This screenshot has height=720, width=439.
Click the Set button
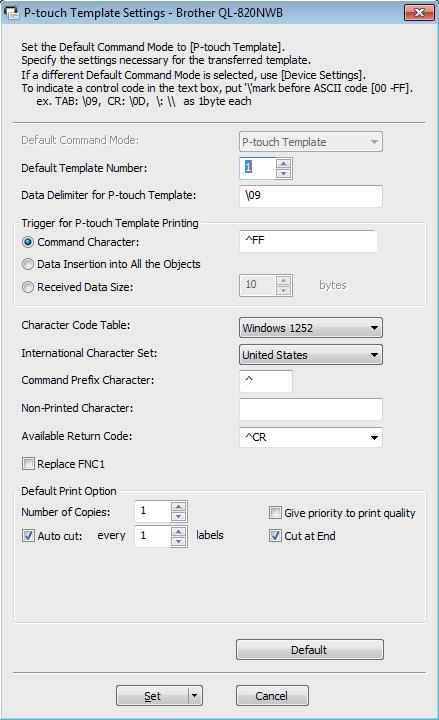point(152,696)
